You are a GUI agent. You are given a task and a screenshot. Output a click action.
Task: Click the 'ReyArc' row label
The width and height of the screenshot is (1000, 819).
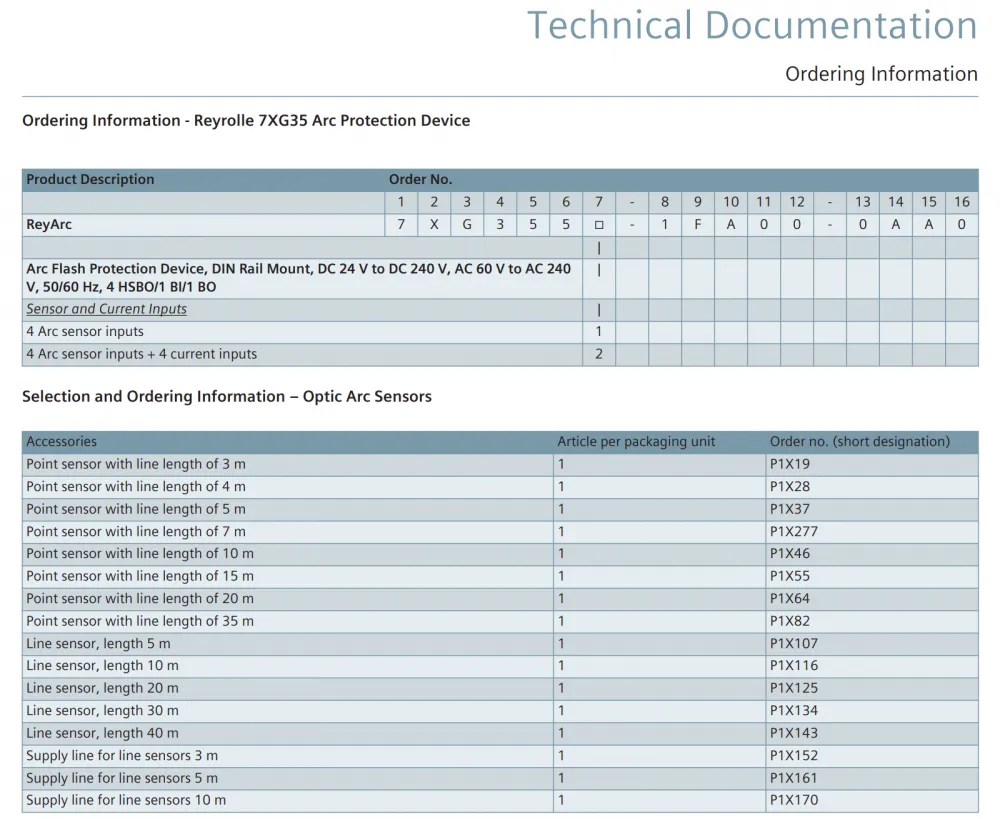48,225
